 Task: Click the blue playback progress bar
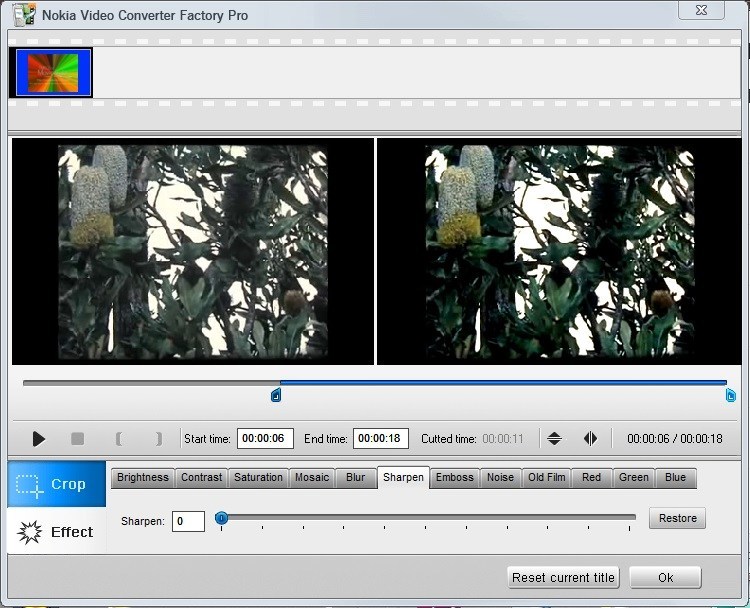(x=503, y=382)
